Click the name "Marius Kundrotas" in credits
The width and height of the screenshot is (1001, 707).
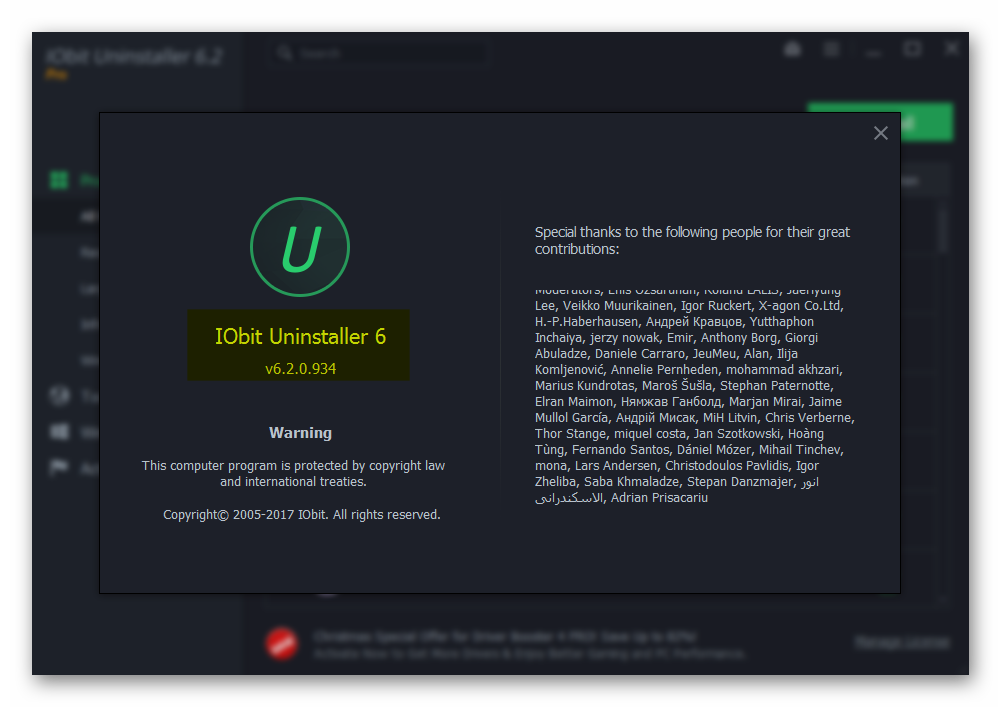point(585,386)
